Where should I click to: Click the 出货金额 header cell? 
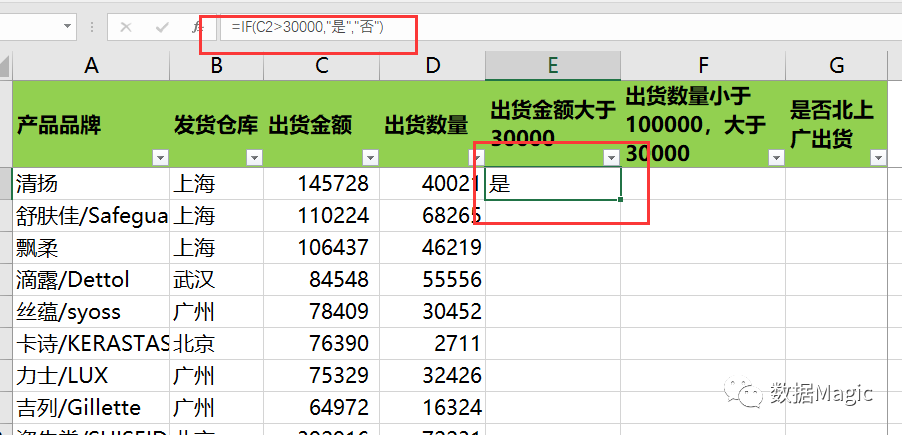(322, 124)
